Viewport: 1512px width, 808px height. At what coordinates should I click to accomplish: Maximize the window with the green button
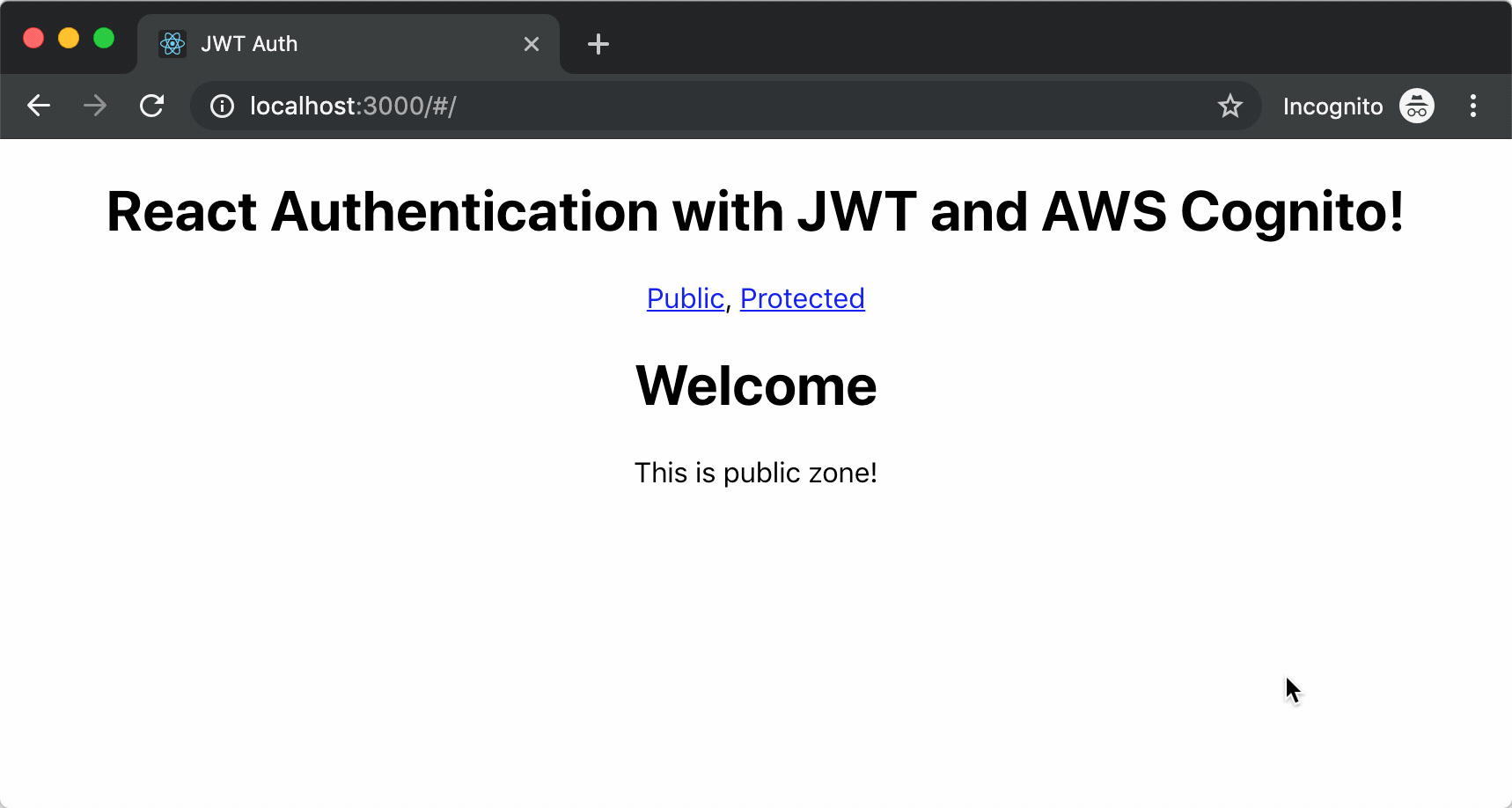point(104,38)
